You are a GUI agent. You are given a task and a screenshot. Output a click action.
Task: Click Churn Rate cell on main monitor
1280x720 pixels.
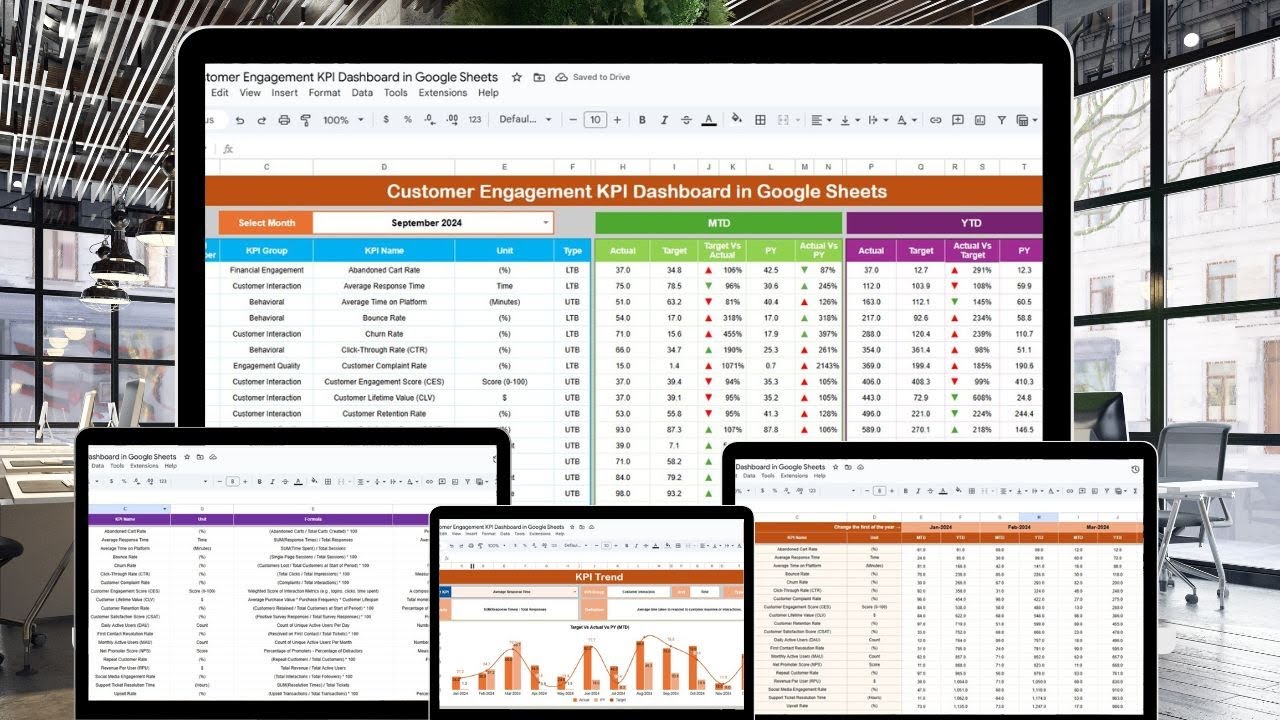384,334
